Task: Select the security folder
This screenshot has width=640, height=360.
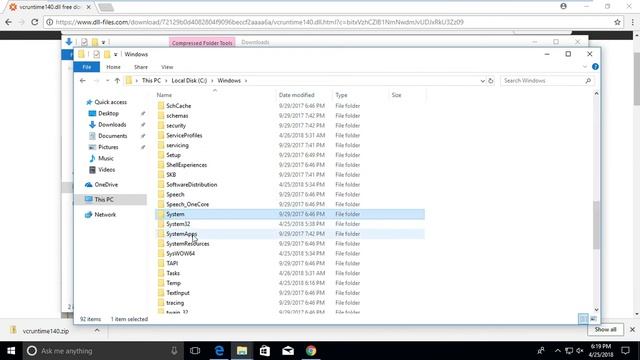Action: point(176,125)
